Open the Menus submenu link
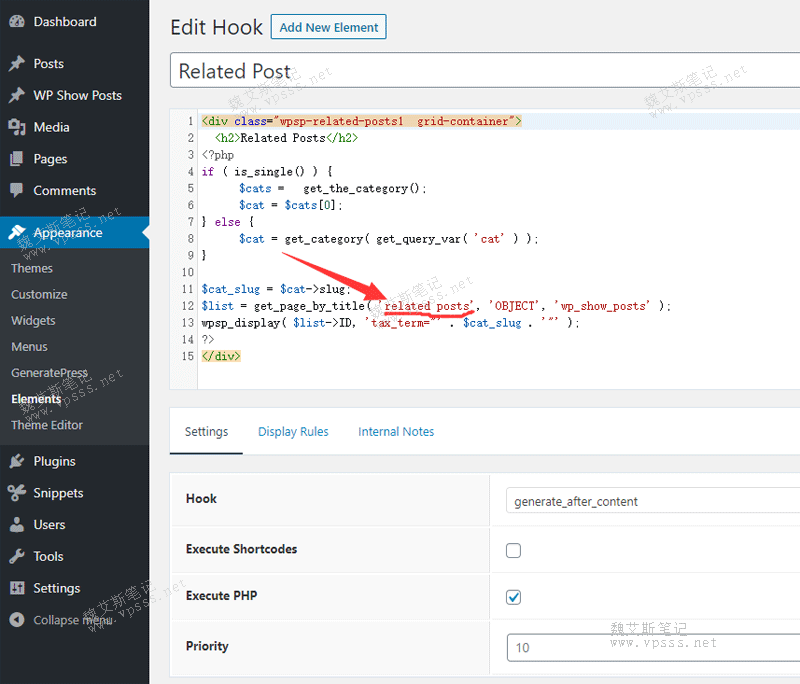Viewport: 800px width, 684px height. pos(29,347)
